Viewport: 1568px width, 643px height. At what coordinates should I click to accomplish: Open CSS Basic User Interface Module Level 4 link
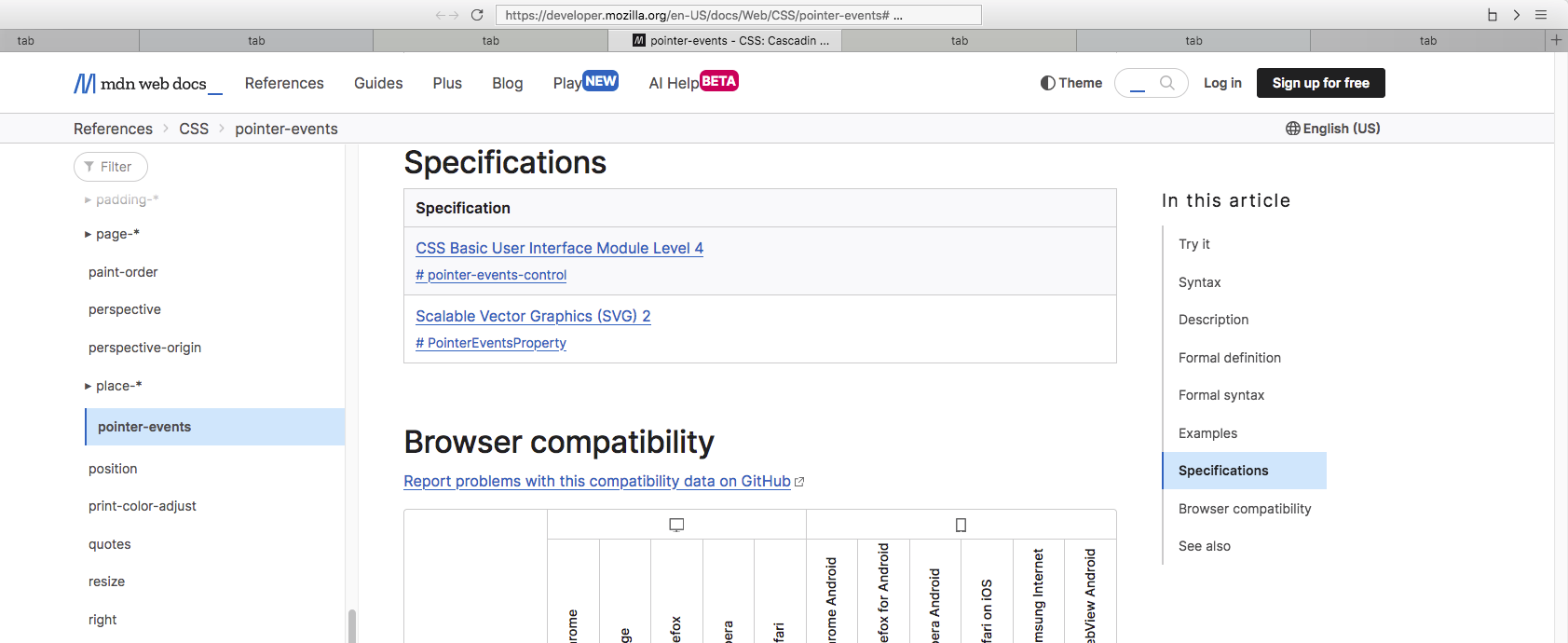coord(559,248)
